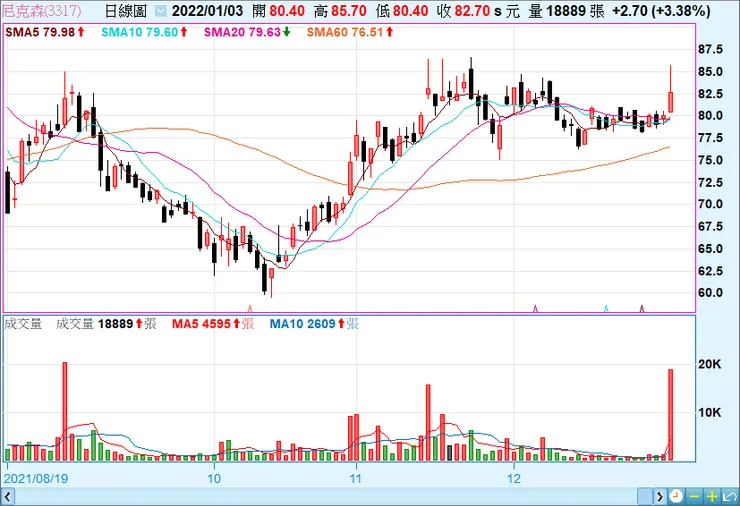Click the horizontal scrollbar thumb
This screenshot has width=740, height=506.
click(x=645, y=496)
